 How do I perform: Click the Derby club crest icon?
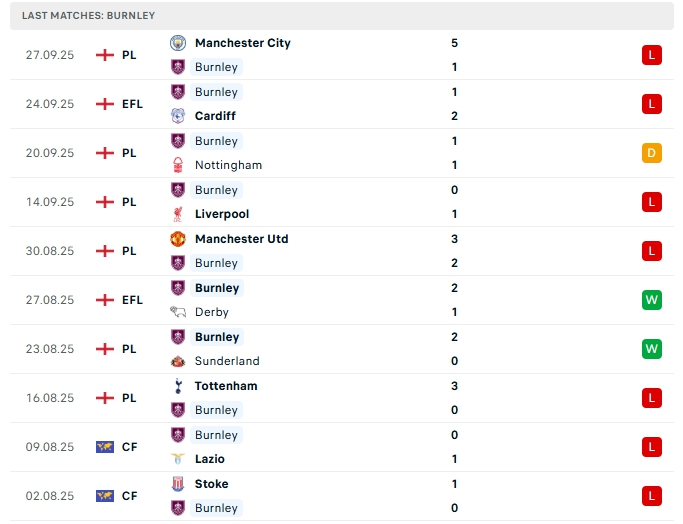(178, 312)
